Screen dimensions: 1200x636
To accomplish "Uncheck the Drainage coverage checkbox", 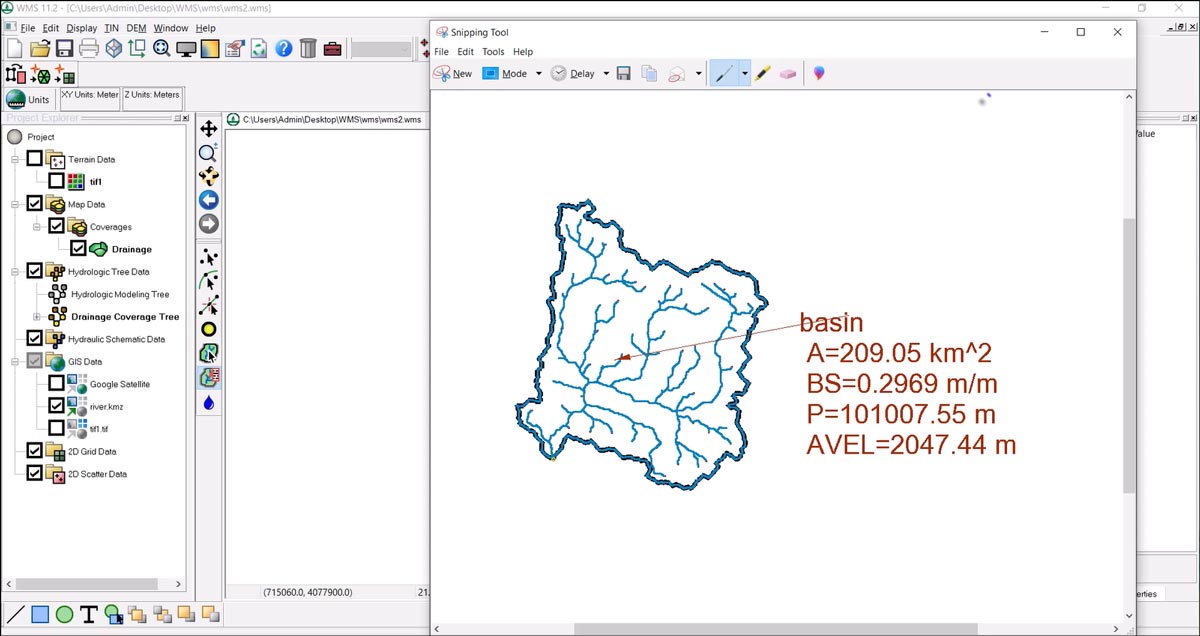I will 79,249.
